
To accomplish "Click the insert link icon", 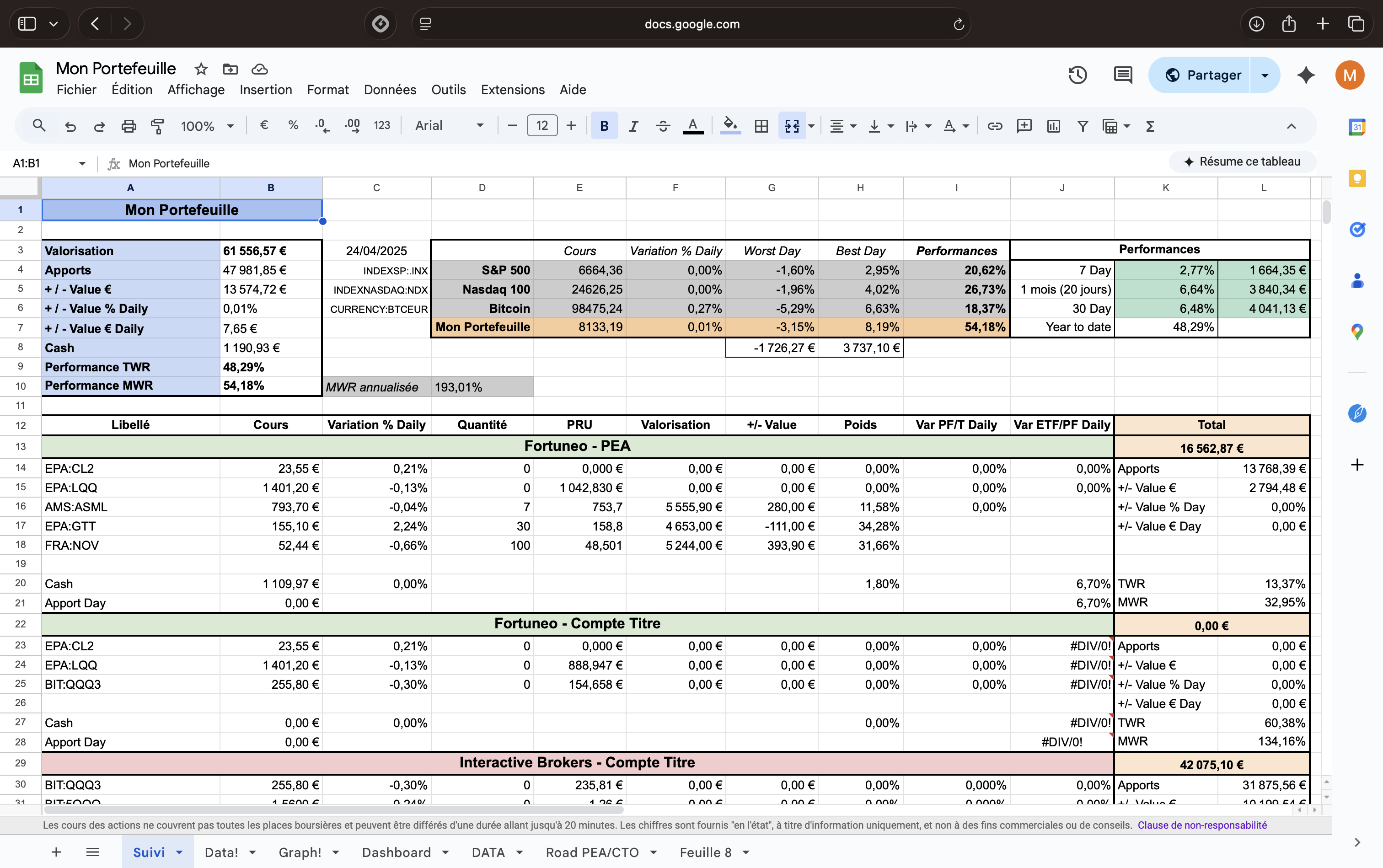I will (994, 126).
